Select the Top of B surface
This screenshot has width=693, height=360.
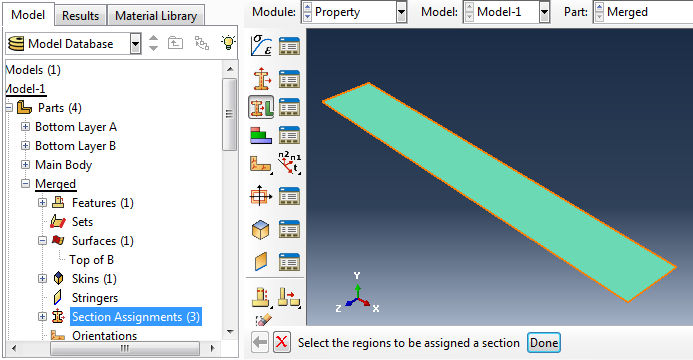point(91,260)
